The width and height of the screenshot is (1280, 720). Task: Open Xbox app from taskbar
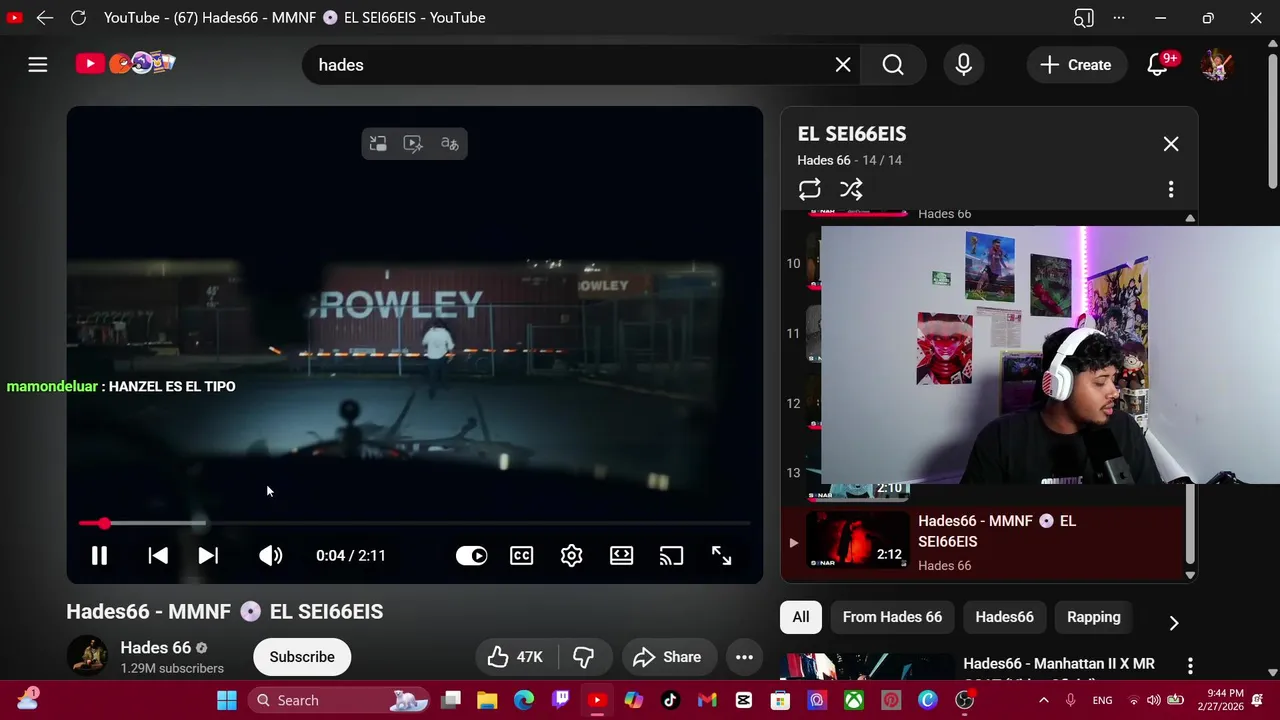click(x=854, y=700)
